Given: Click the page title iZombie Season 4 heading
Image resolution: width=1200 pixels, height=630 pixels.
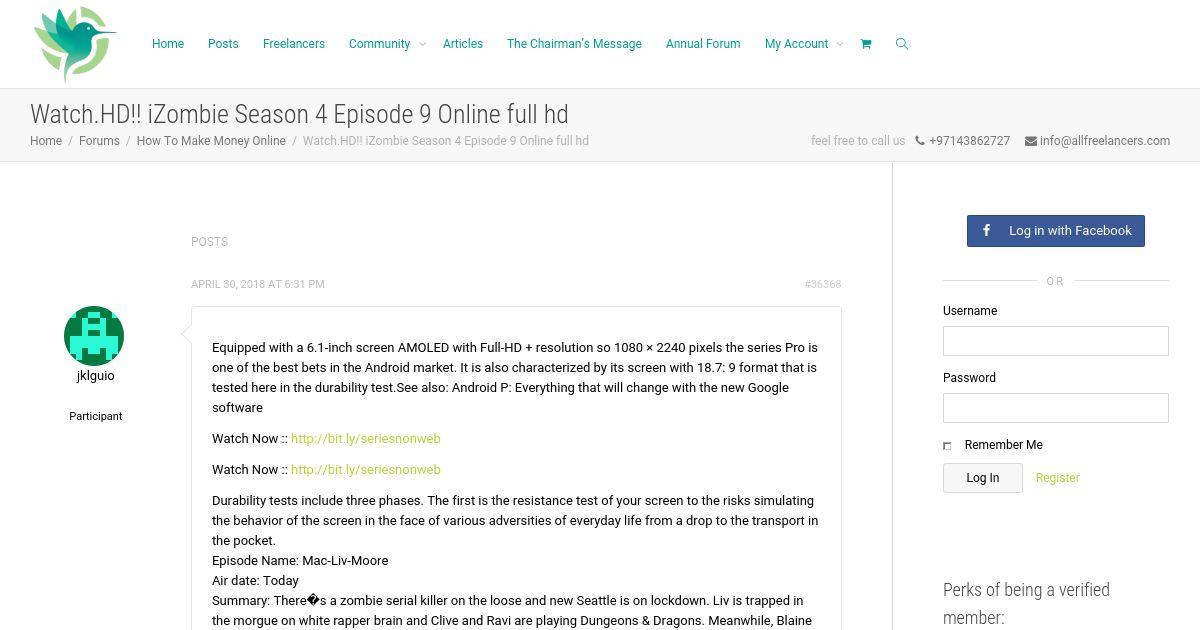Looking at the screenshot, I should point(299,114).
